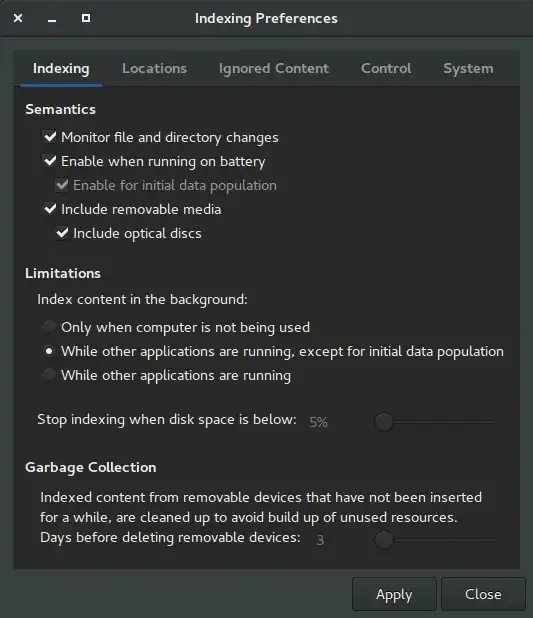
Task: Minimize the Indexing Preferences window
Action: coord(52,19)
